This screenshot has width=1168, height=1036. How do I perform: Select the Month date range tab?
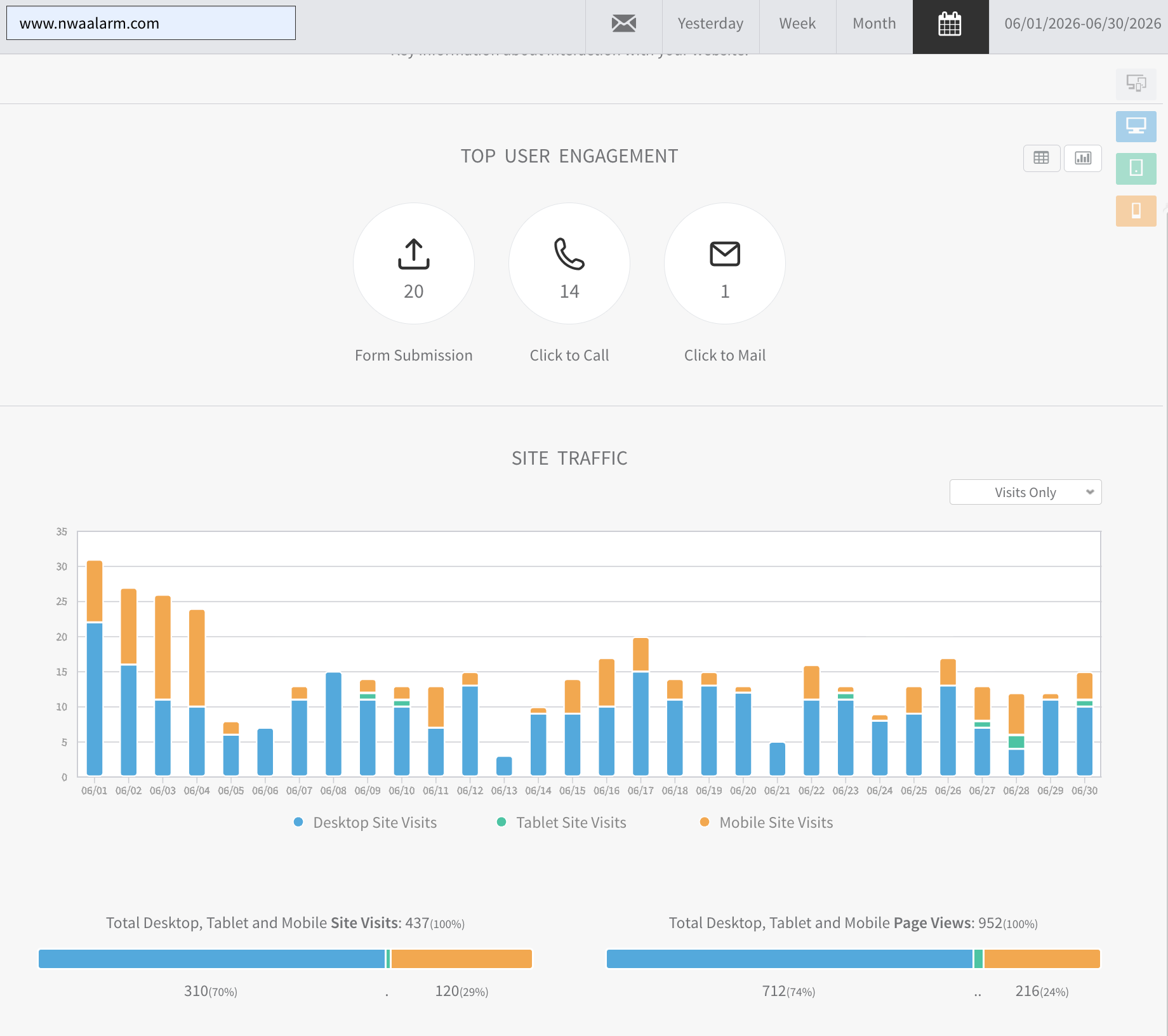click(x=874, y=23)
